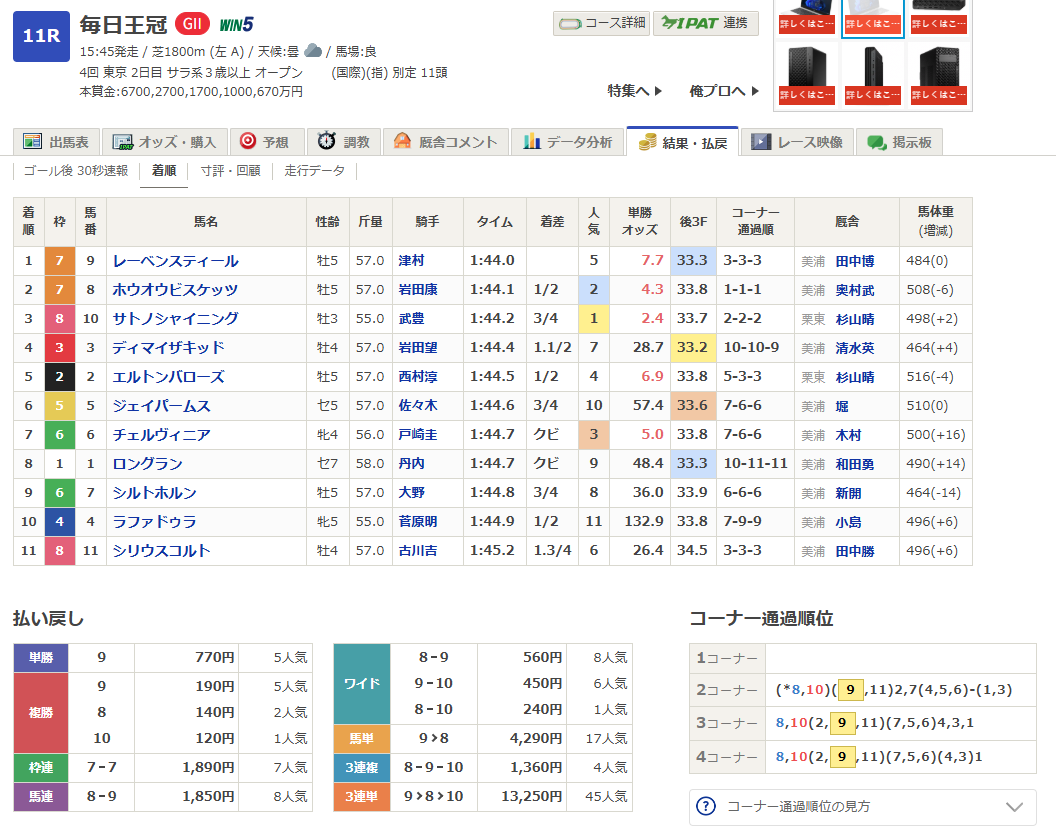Open the オッズ・購入 tab
This screenshot has height=827, width=1056.
[x=166, y=142]
